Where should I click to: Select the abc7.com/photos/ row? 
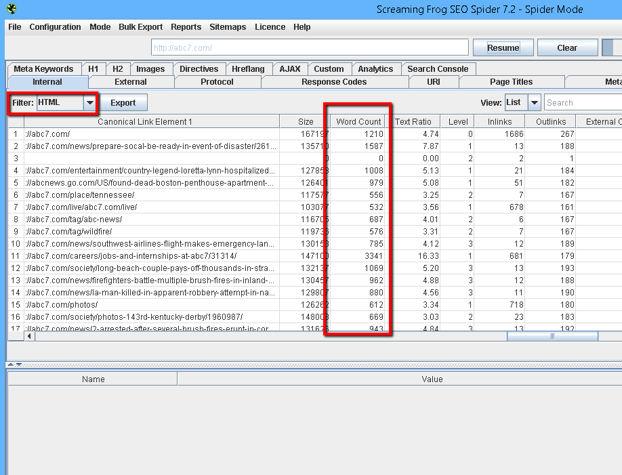(315, 305)
